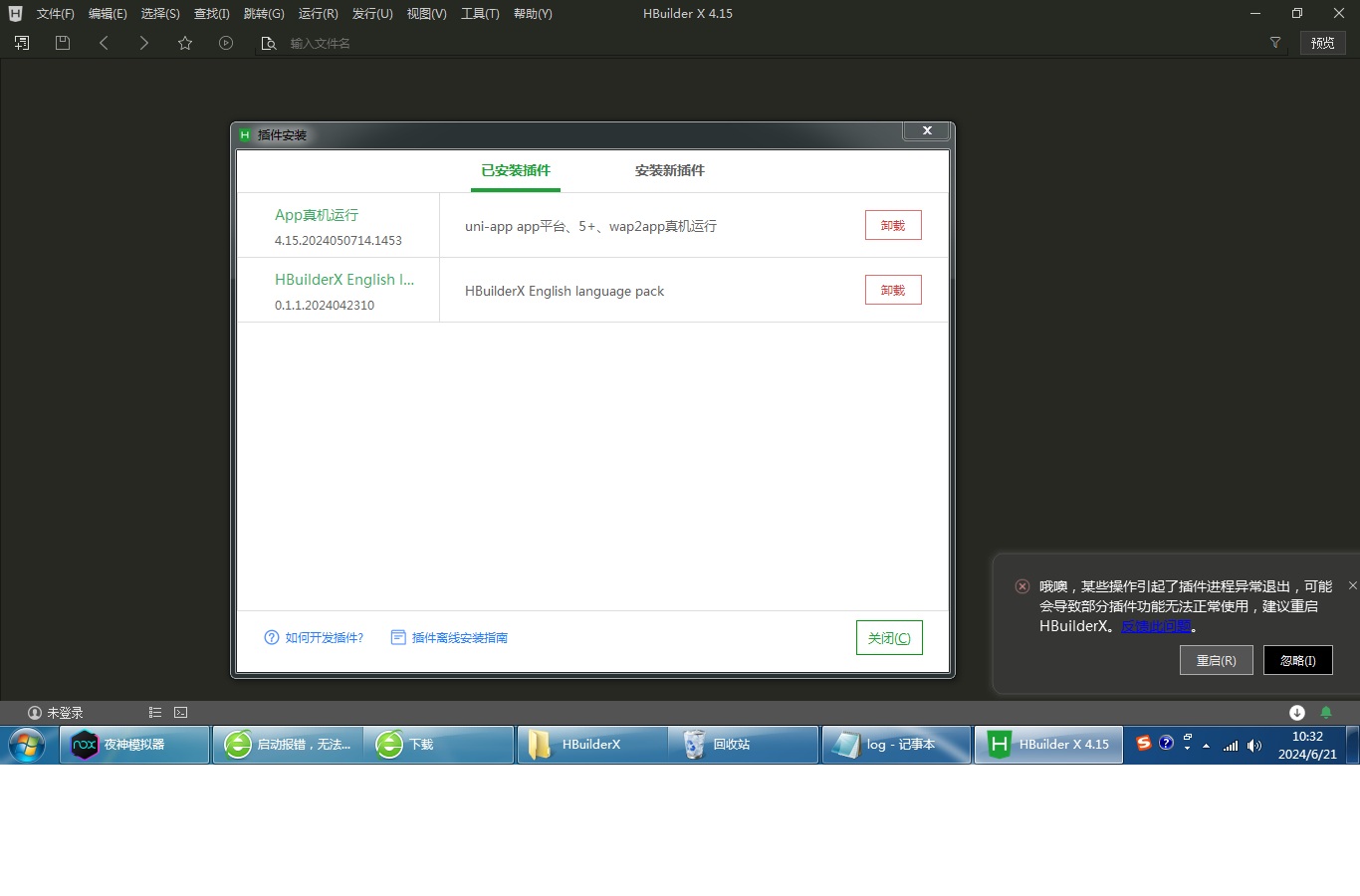Screen dimensions: 1360x896
Task: Go forward with right arrow icon
Action: pyautogui.click(x=144, y=43)
